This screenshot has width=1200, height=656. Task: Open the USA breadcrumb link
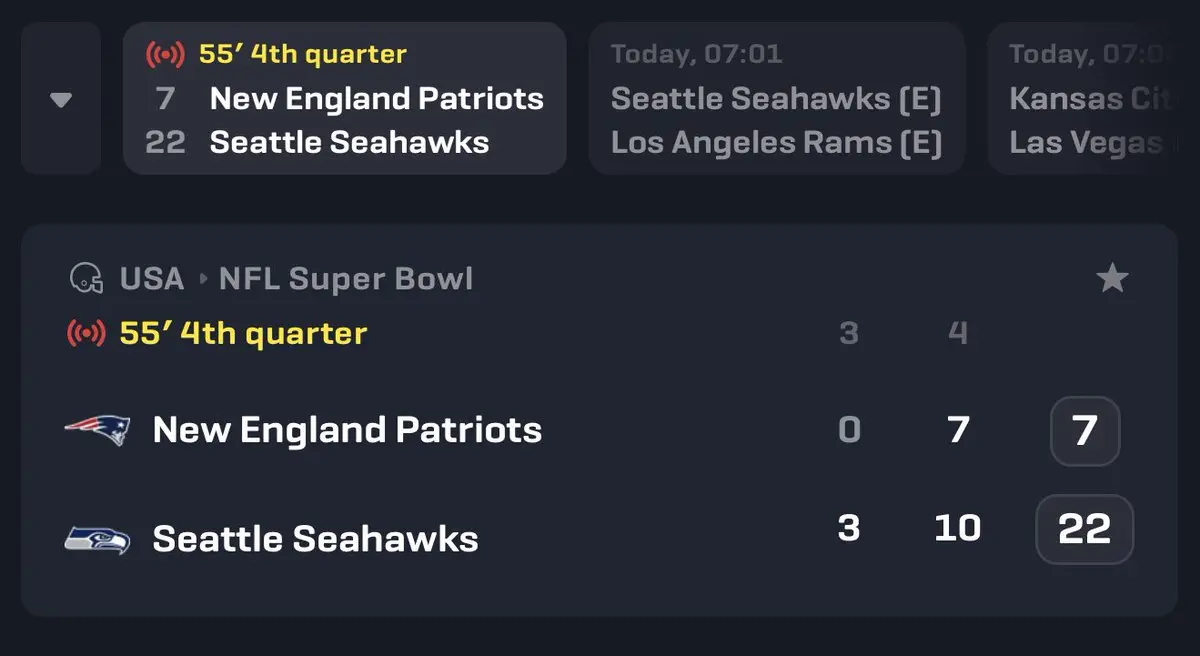(152, 278)
